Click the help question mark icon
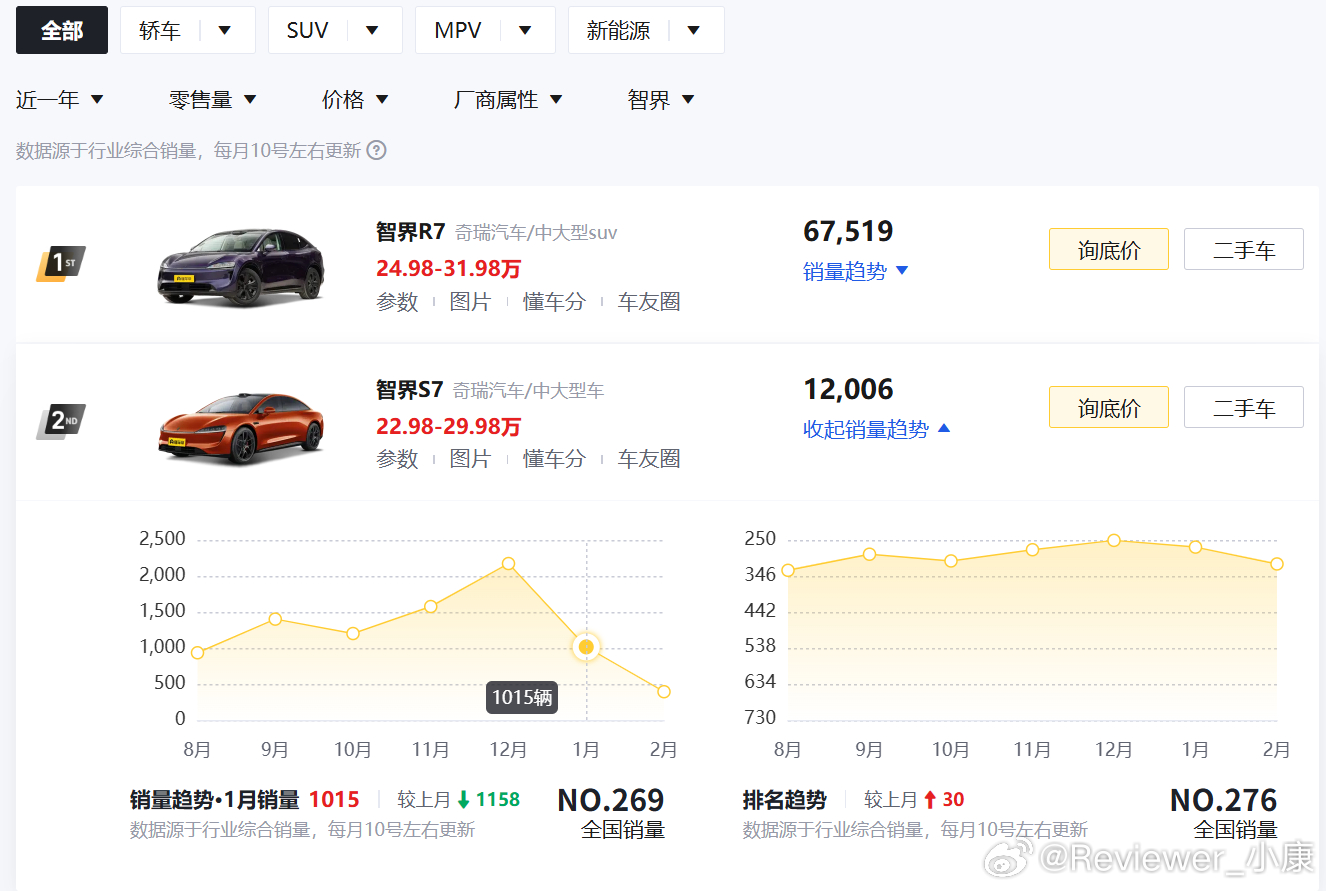Screen dimensions: 1326x891 coord(375,149)
